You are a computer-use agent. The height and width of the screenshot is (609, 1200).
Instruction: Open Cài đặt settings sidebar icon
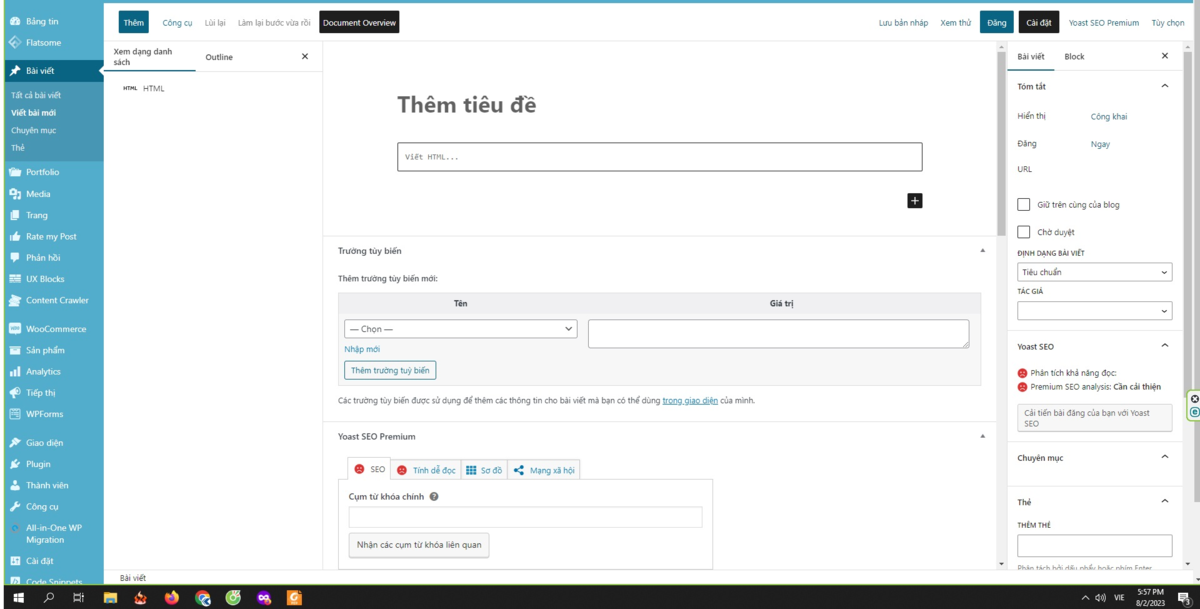15,561
